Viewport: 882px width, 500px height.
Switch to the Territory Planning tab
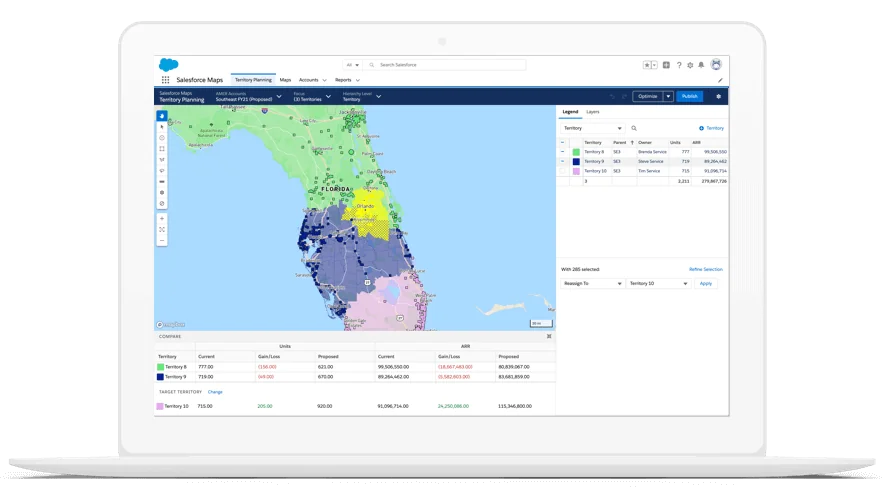[253, 80]
